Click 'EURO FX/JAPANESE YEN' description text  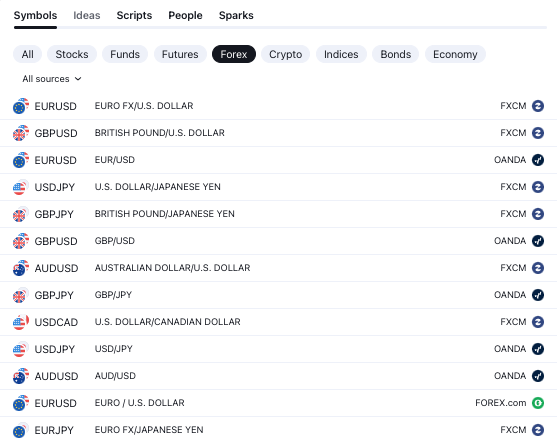pos(149,430)
